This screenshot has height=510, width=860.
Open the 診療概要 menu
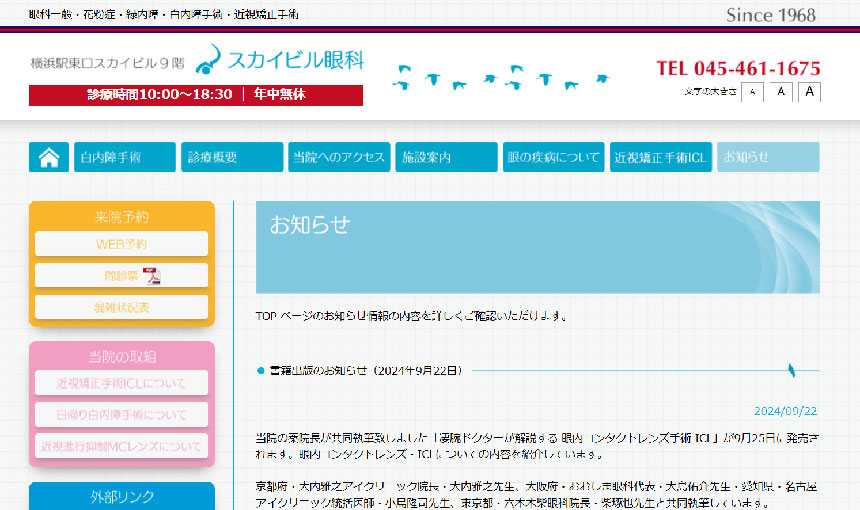pos(232,157)
